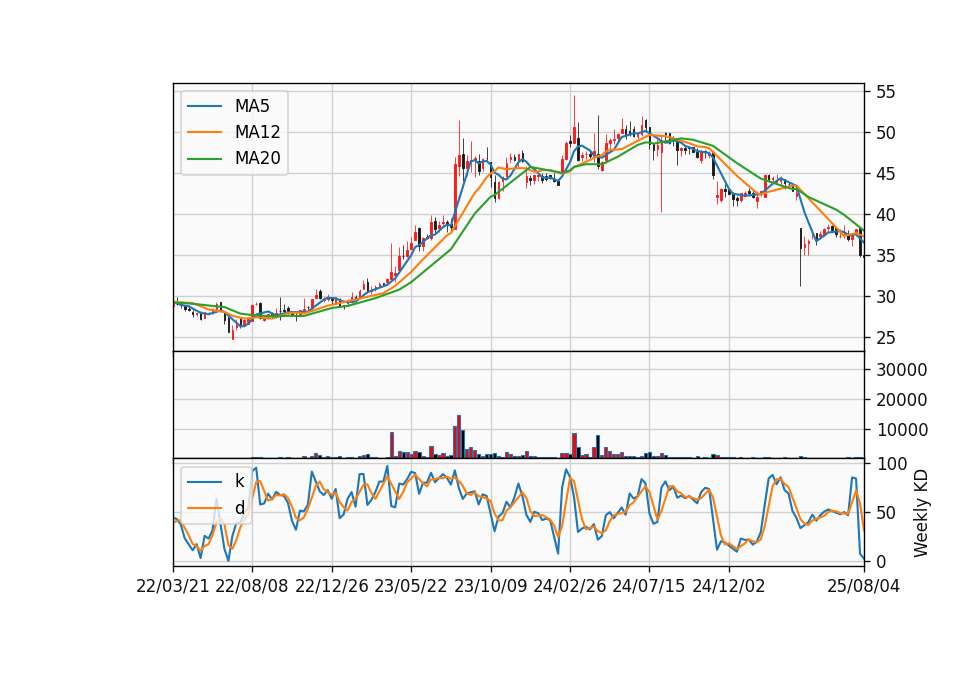Screen dimensions: 960x690
Task: Click the blue MA5 legend line sample
Action: [x=204, y=107]
